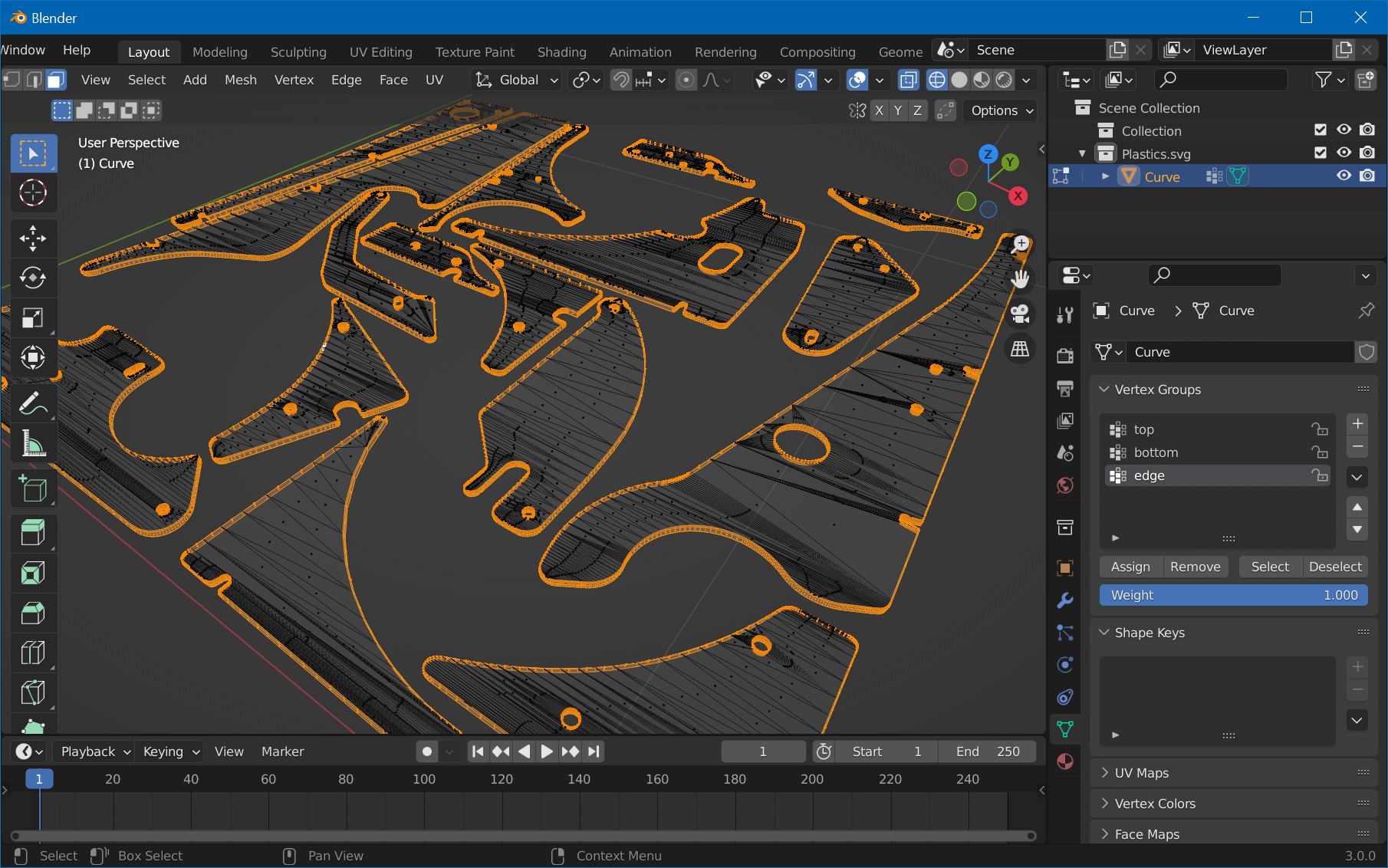Open vertex group specials menu arrow

[x=1357, y=477]
